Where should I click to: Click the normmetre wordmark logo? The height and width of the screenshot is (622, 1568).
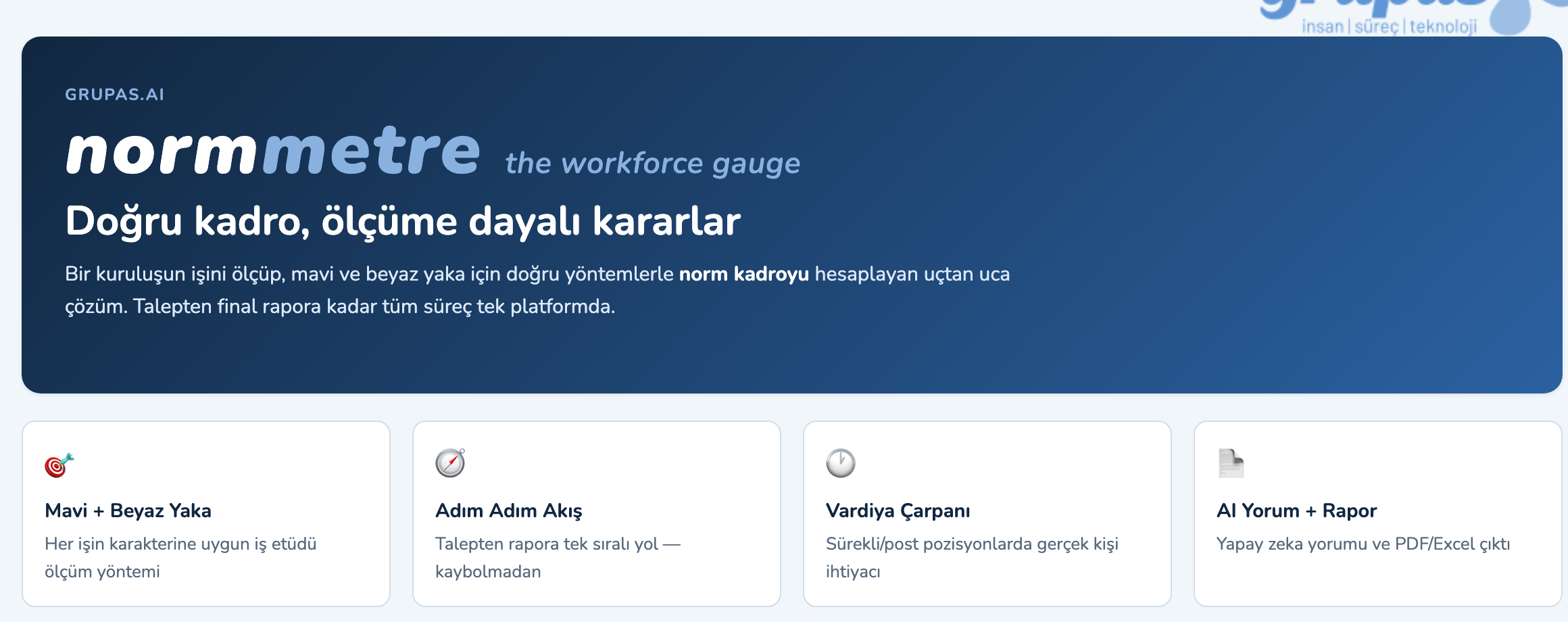(x=273, y=151)
